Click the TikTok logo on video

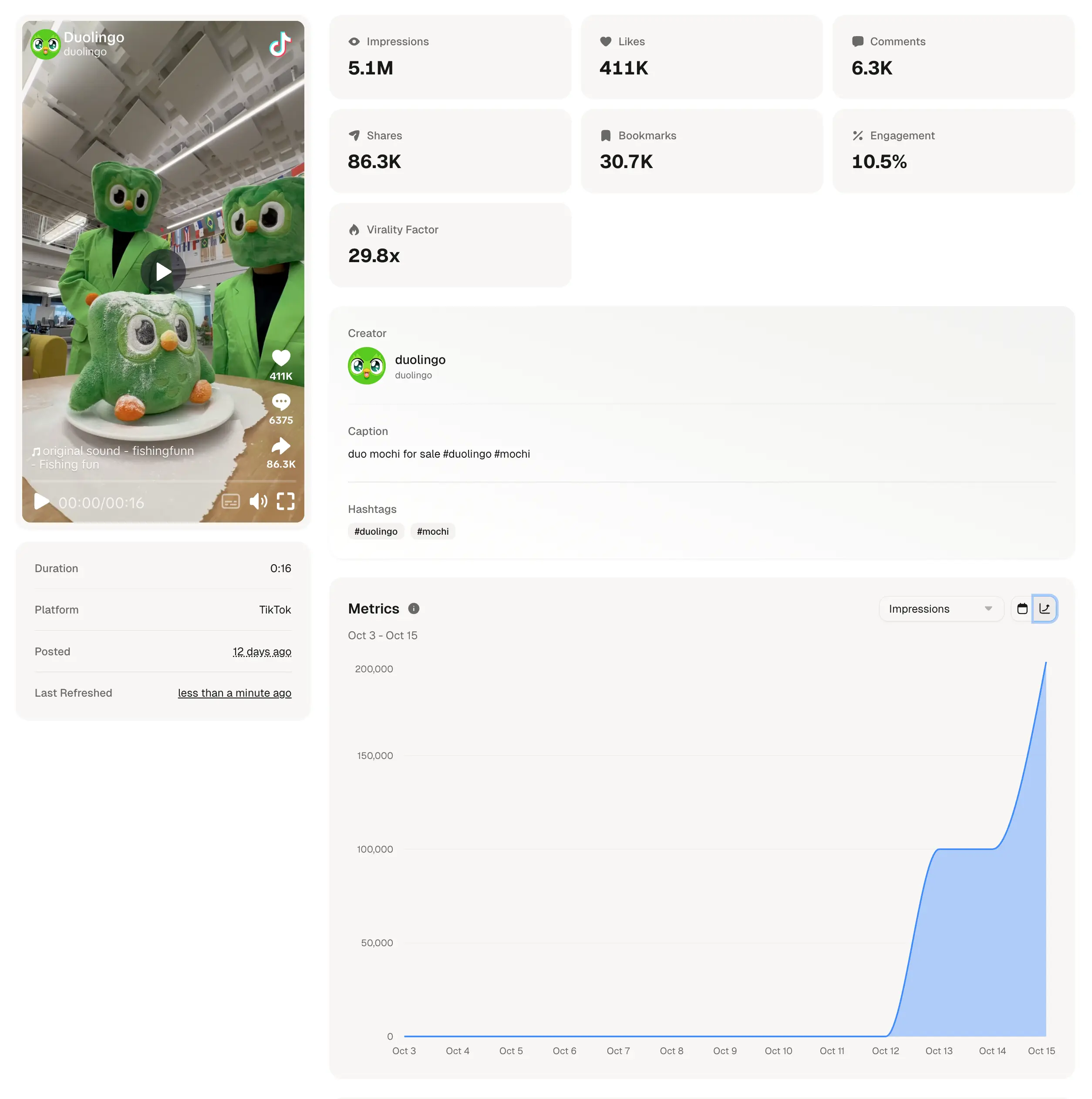280,44
